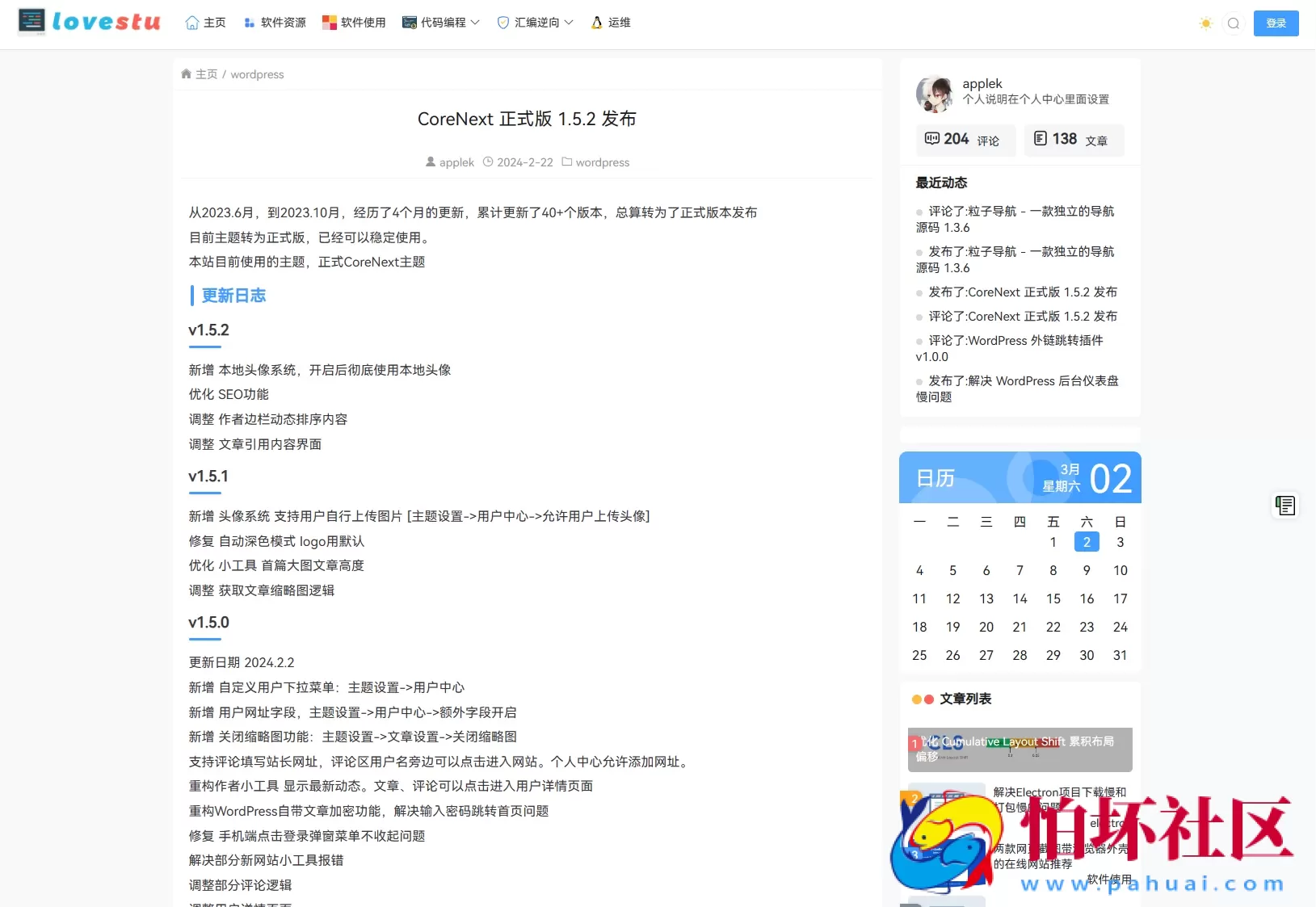Click applek's avatar in the sidebar

(x=935, y=94)
